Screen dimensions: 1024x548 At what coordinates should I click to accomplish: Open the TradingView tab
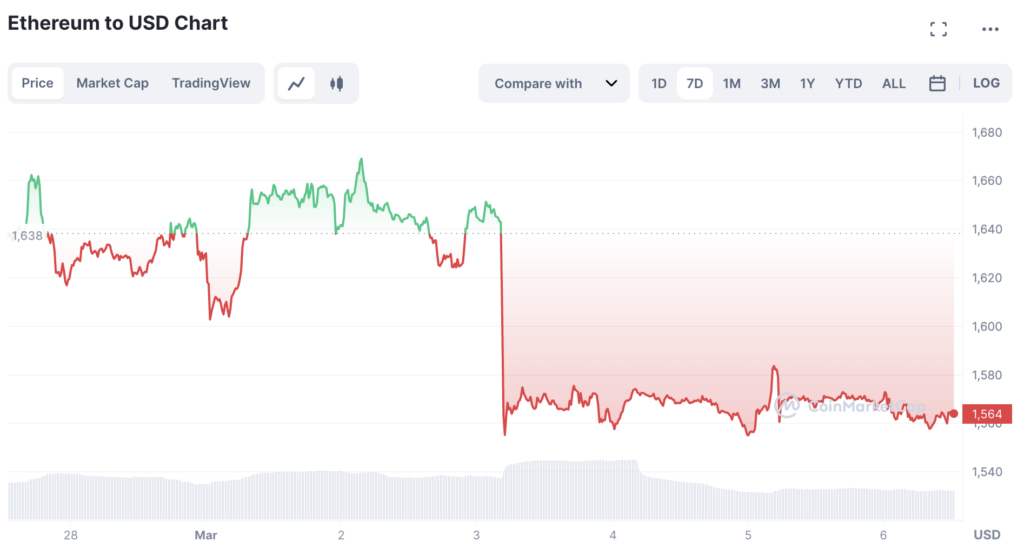coord(211,84)
